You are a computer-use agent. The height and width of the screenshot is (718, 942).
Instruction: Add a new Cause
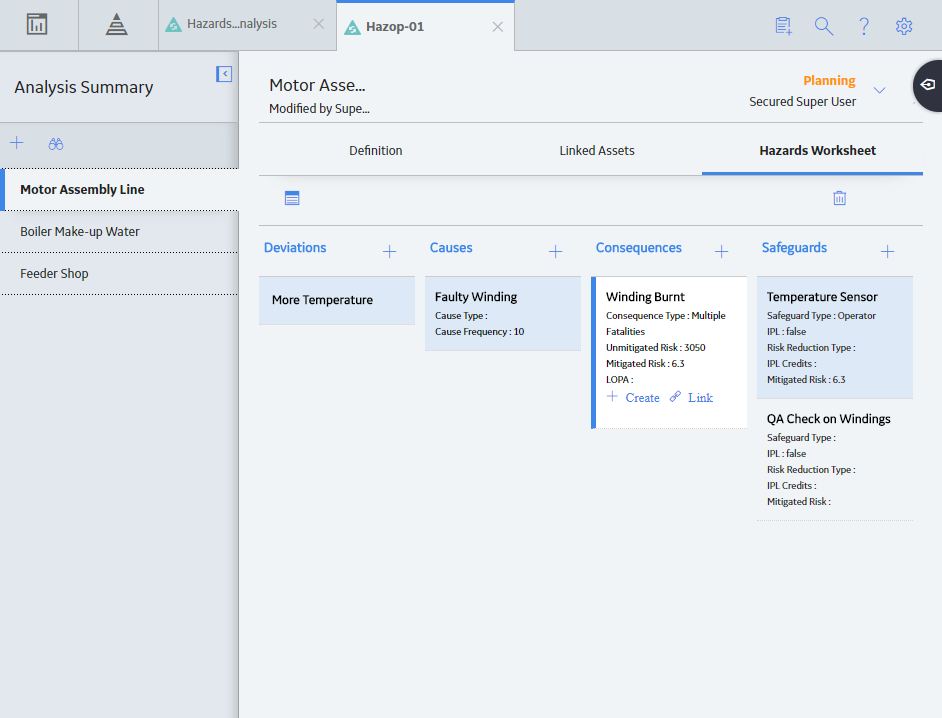pyautogui.click(x=556, y=252)
